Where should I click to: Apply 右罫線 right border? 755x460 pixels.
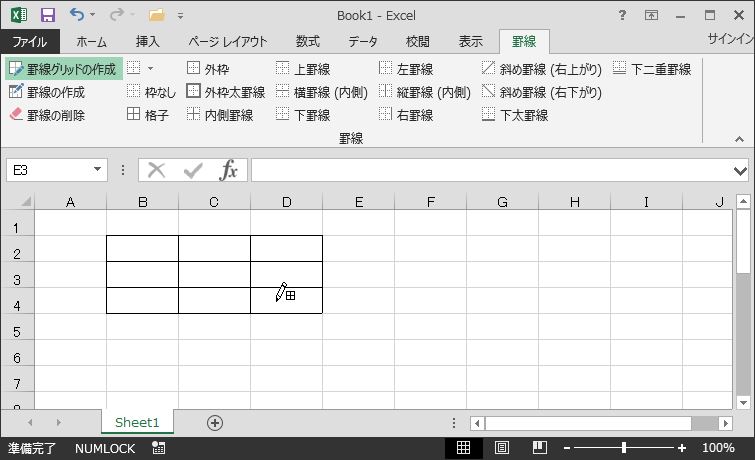pos(406,115)
